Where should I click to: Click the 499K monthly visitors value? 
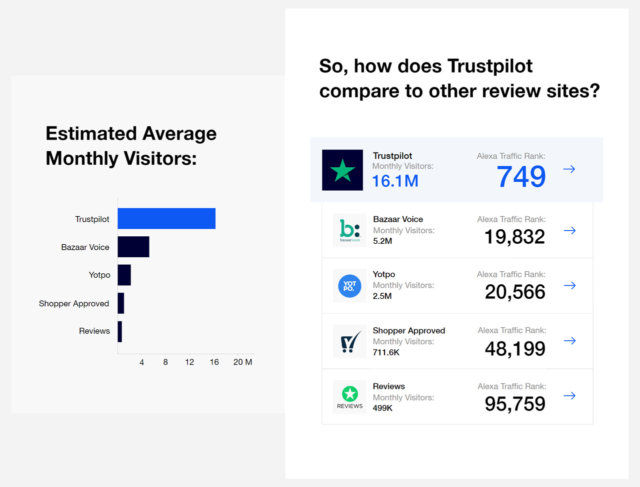[382, 408]
